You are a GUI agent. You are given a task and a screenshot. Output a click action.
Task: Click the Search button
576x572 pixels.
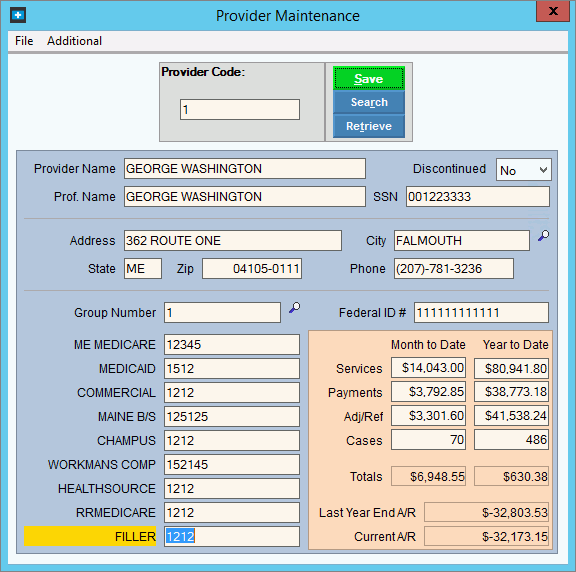tap(369, 102)
